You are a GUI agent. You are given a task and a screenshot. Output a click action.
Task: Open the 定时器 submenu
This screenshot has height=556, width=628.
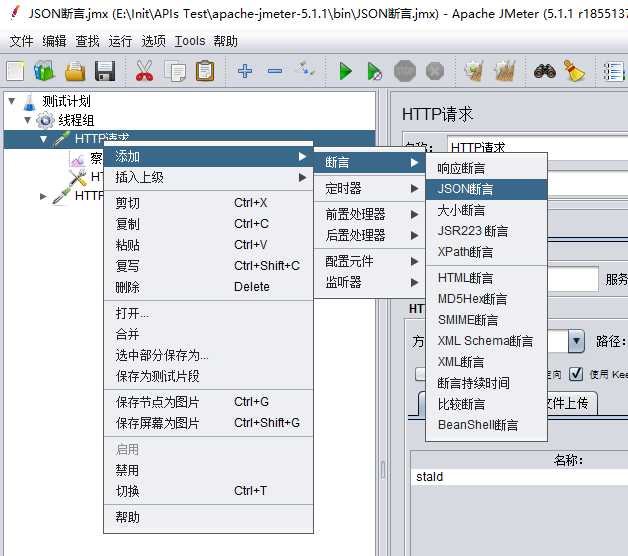tap(370, 188)
